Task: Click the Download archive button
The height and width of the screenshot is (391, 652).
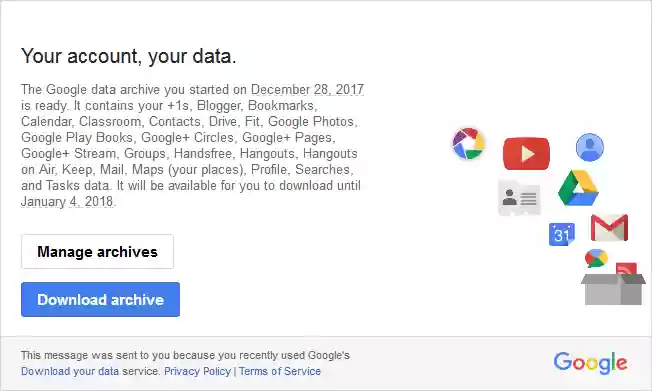Action: pos(101,299)
